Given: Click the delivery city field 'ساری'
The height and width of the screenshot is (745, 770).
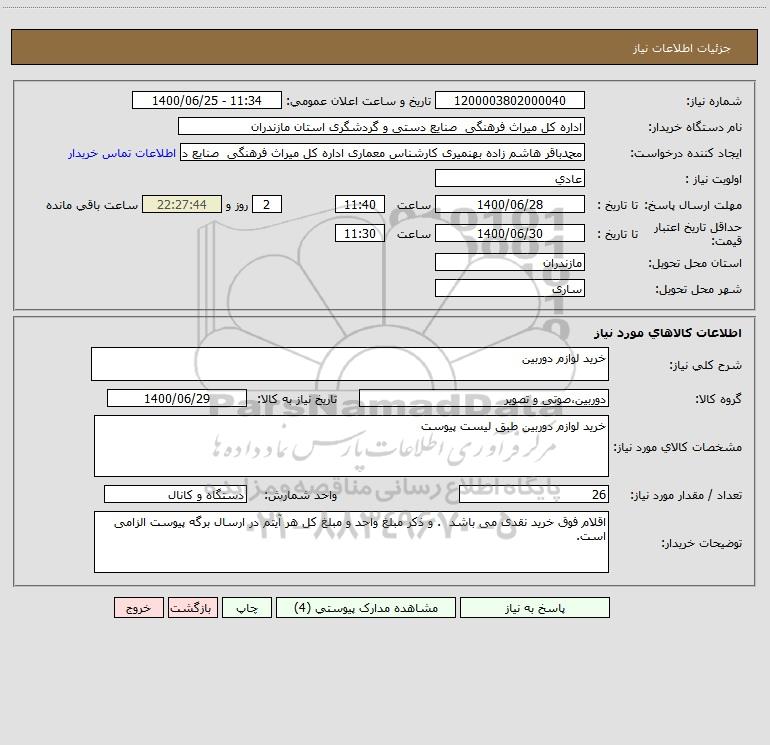Looking at the screenshot, I should [510, 288].
